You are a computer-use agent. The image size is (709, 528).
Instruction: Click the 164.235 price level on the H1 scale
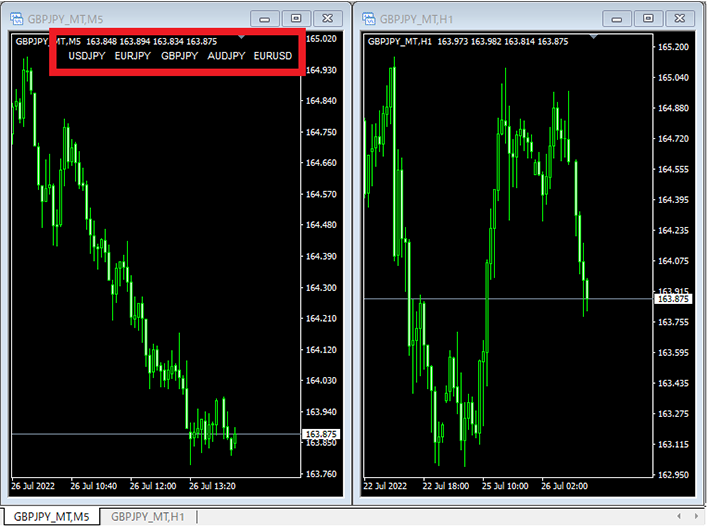(x=673, y=231)
